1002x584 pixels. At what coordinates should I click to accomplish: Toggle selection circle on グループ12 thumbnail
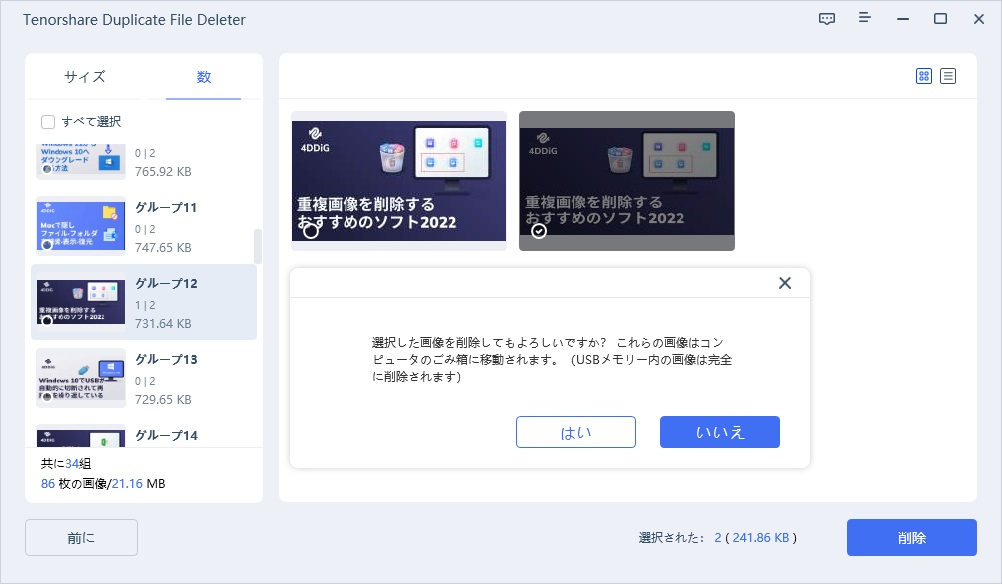click(46, 321)
